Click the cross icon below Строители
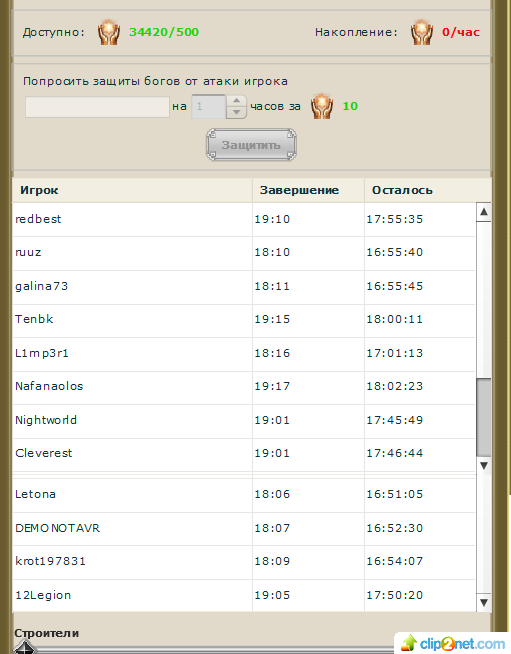 25,648
